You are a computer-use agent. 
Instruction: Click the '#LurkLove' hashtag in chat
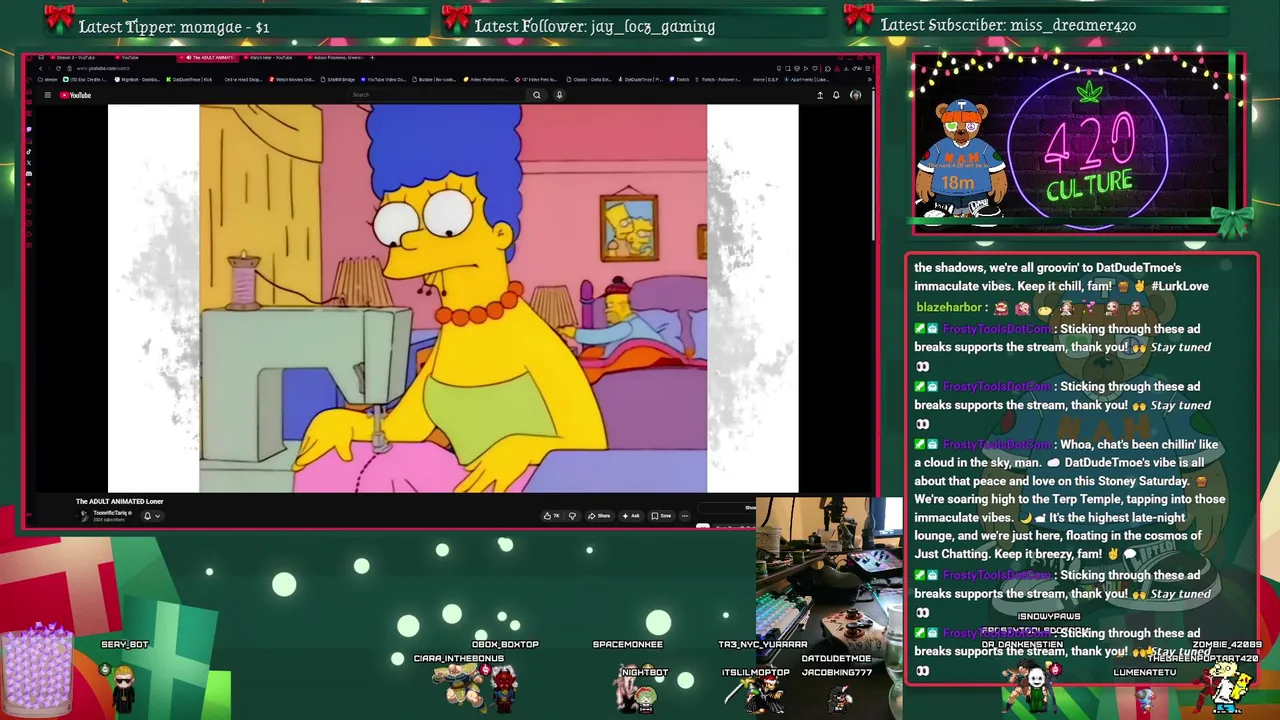[1179, 286]
